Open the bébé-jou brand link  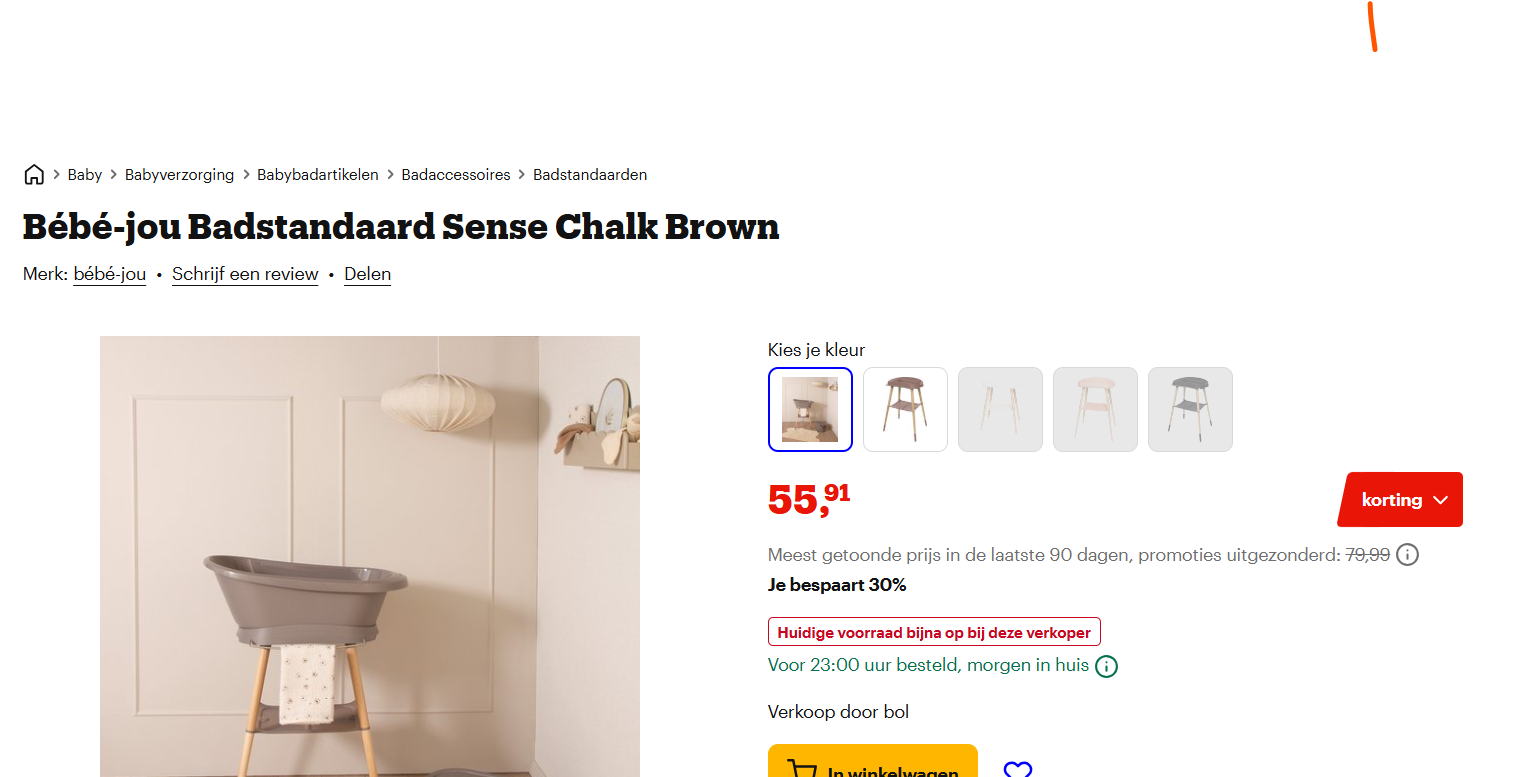(x=110, y=274)
